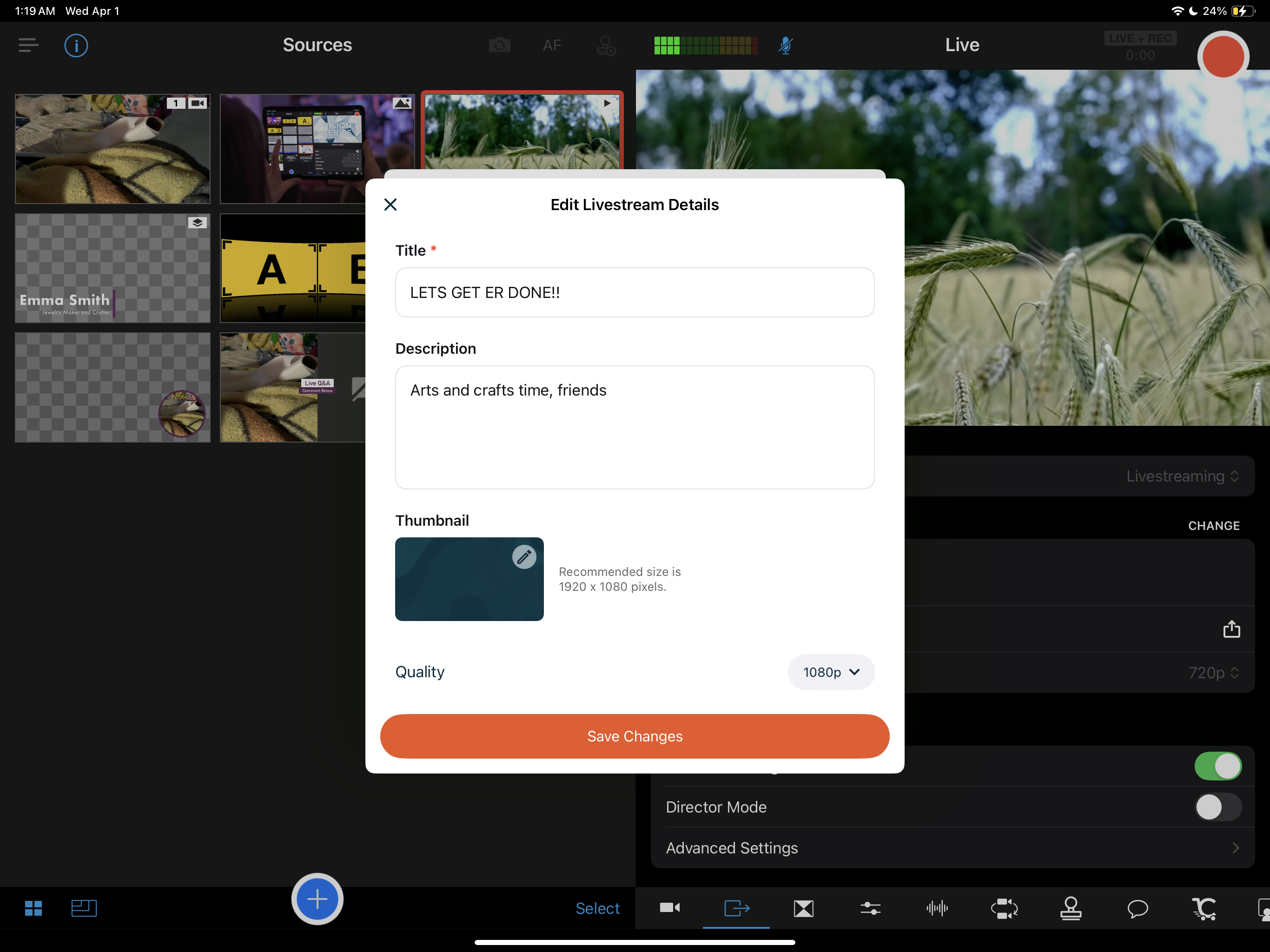The image size is (1270, 952).
Task: Open the chat bubble comments icon
Action: coord(1138,908)
